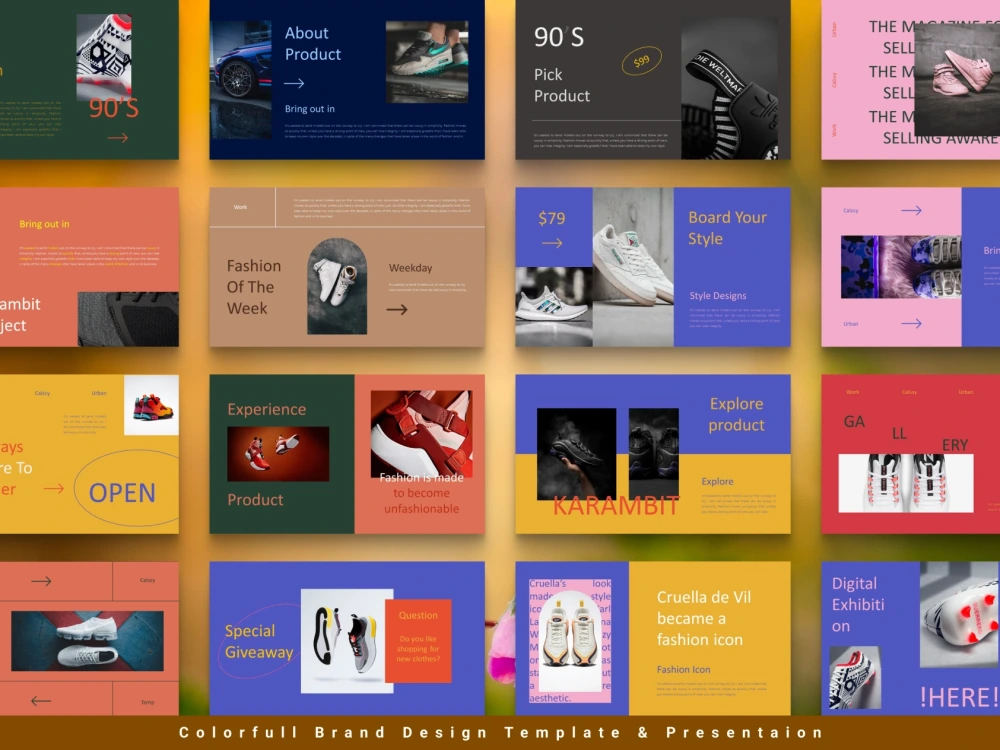Click the blue arrow beside the pink slide's Urban label
1000x750 pixels.
tap(911, 323)
